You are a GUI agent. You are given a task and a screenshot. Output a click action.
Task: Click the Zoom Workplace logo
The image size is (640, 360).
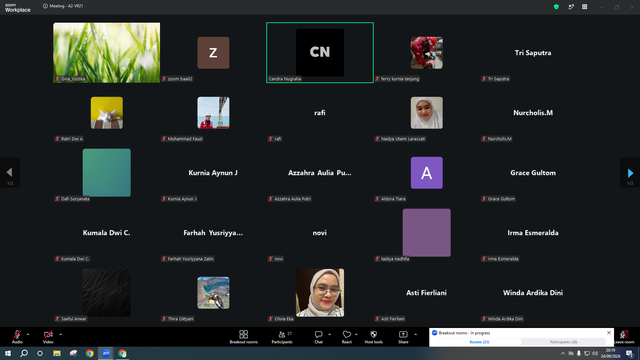click(x=18, y=8)
